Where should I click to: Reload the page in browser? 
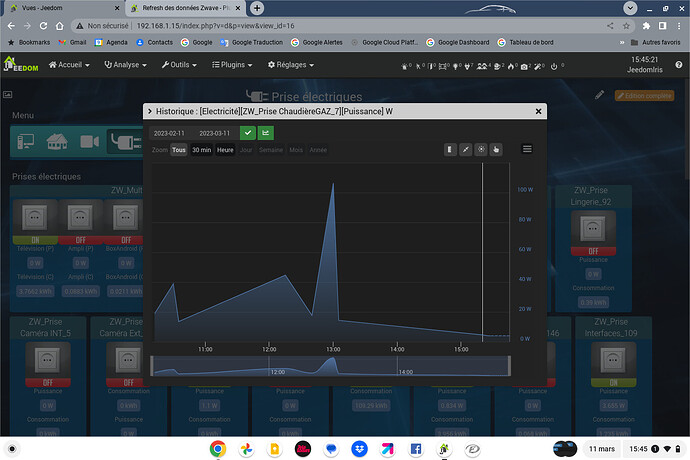(x=43, y=26)
